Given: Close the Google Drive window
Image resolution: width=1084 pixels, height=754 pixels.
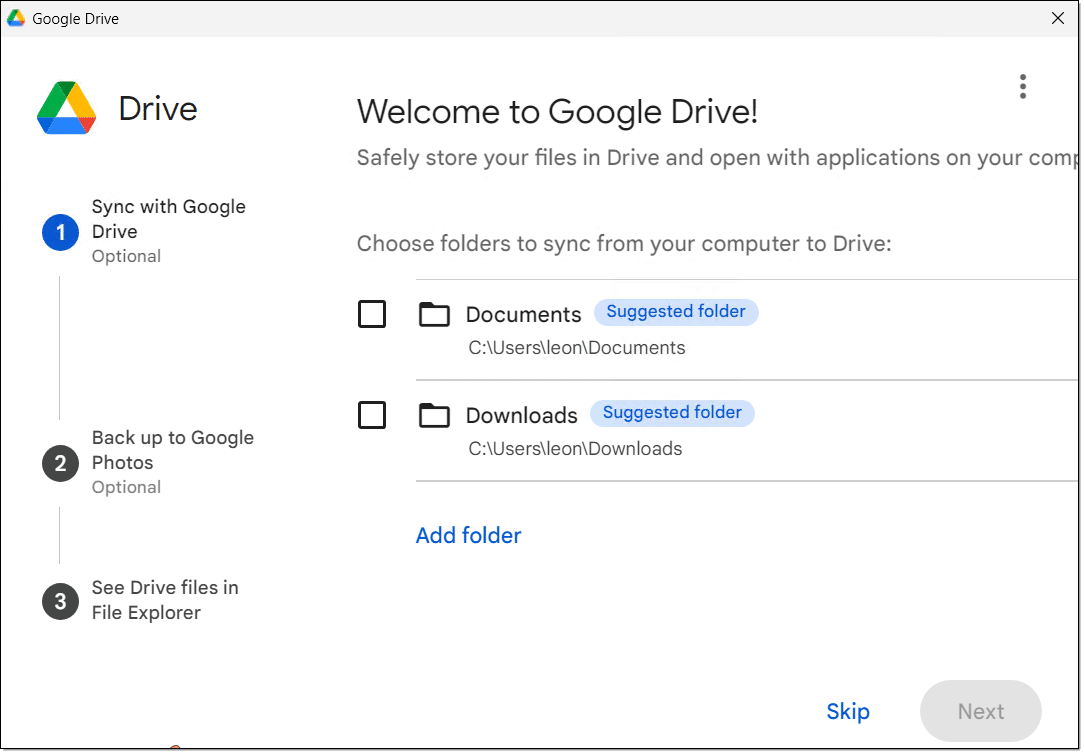Looking at the screenshot, I should click(x=1058, y=18).
